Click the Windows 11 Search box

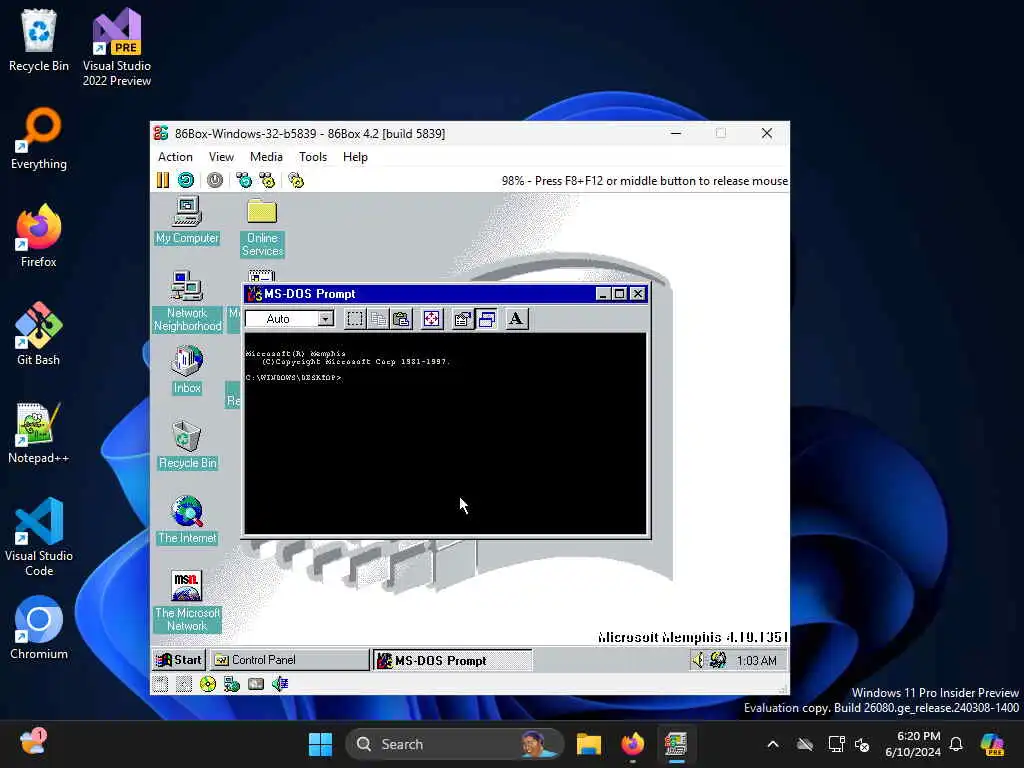454,744
